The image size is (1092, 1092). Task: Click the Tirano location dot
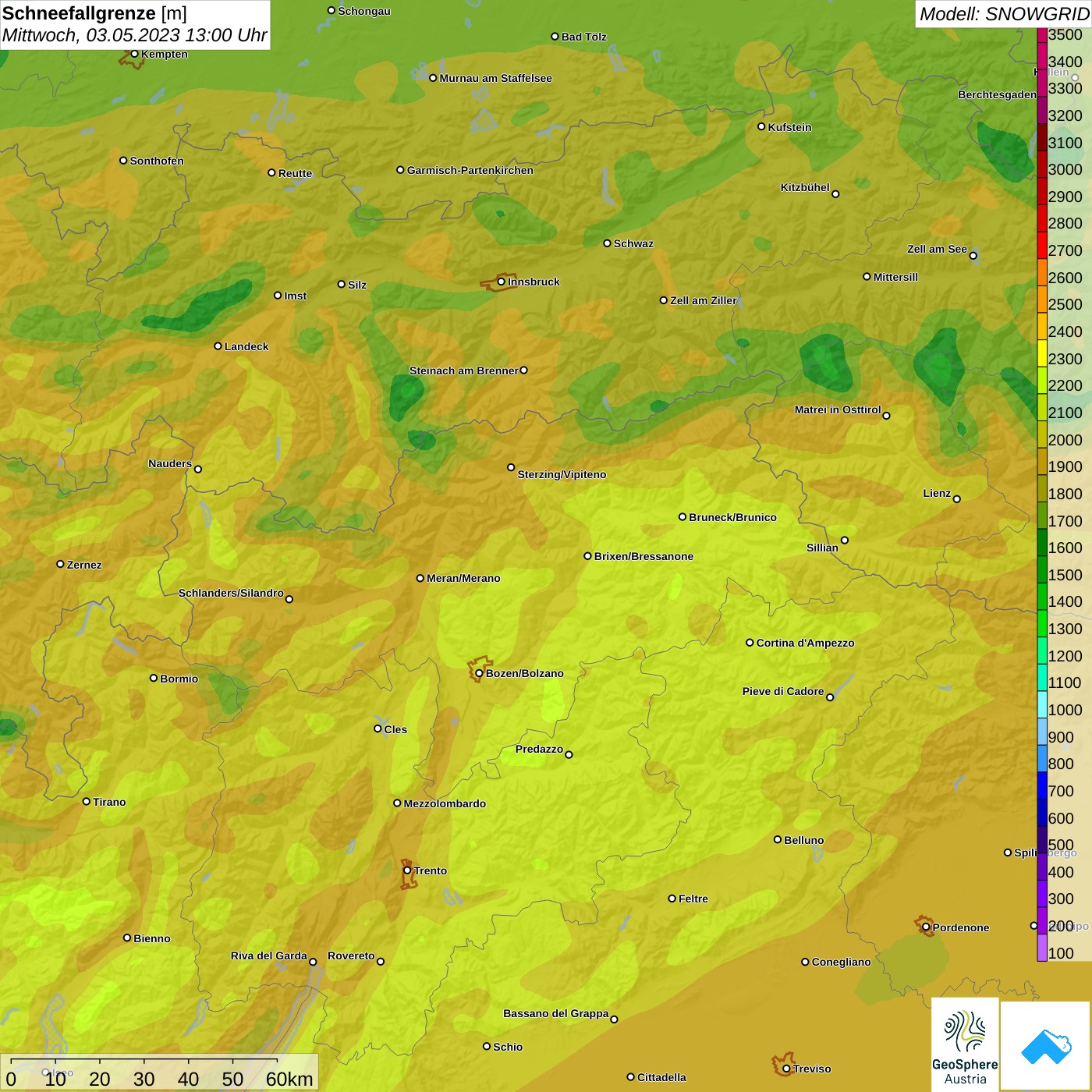(87, 801)
